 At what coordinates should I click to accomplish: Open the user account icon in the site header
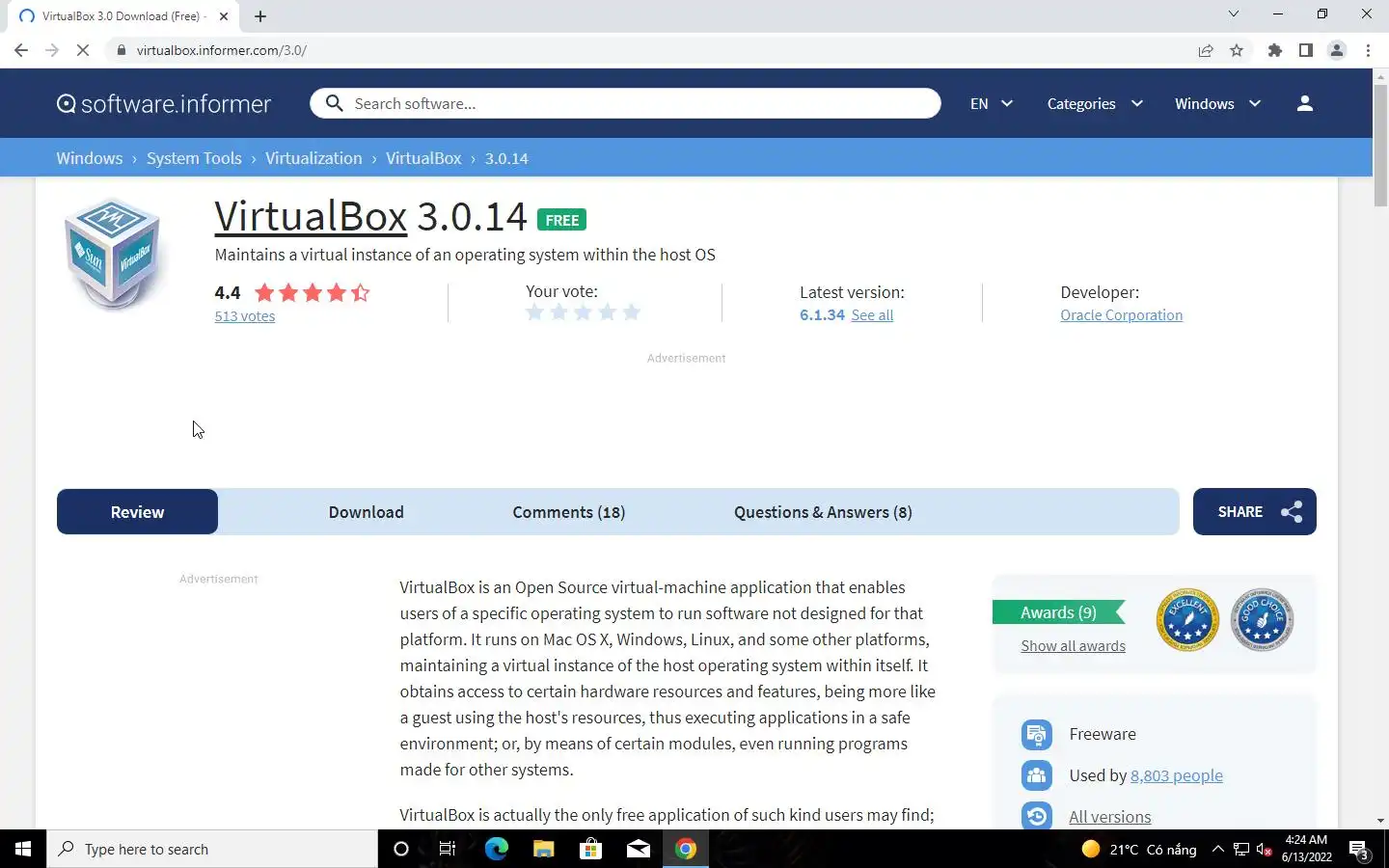1304,103
